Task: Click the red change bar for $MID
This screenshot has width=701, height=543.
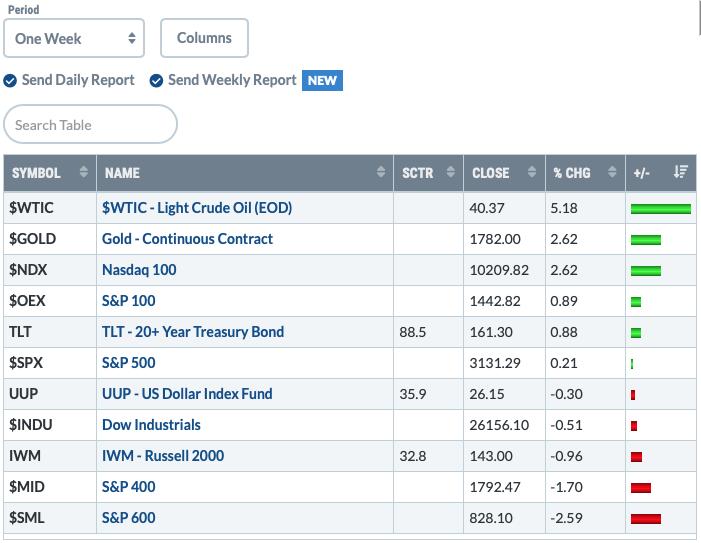Action: point(641,488)
